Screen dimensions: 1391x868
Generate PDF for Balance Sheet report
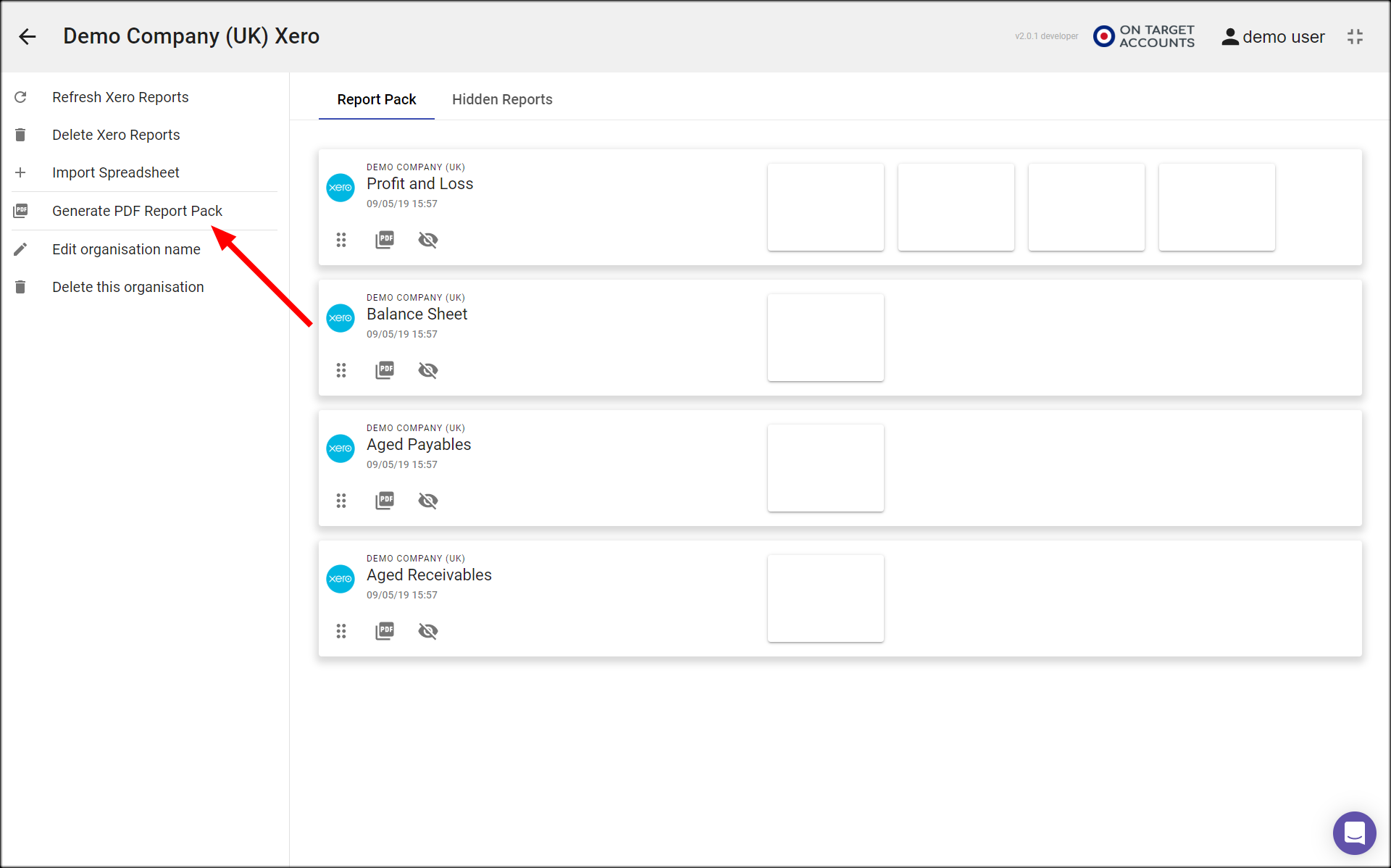point(385,370)
